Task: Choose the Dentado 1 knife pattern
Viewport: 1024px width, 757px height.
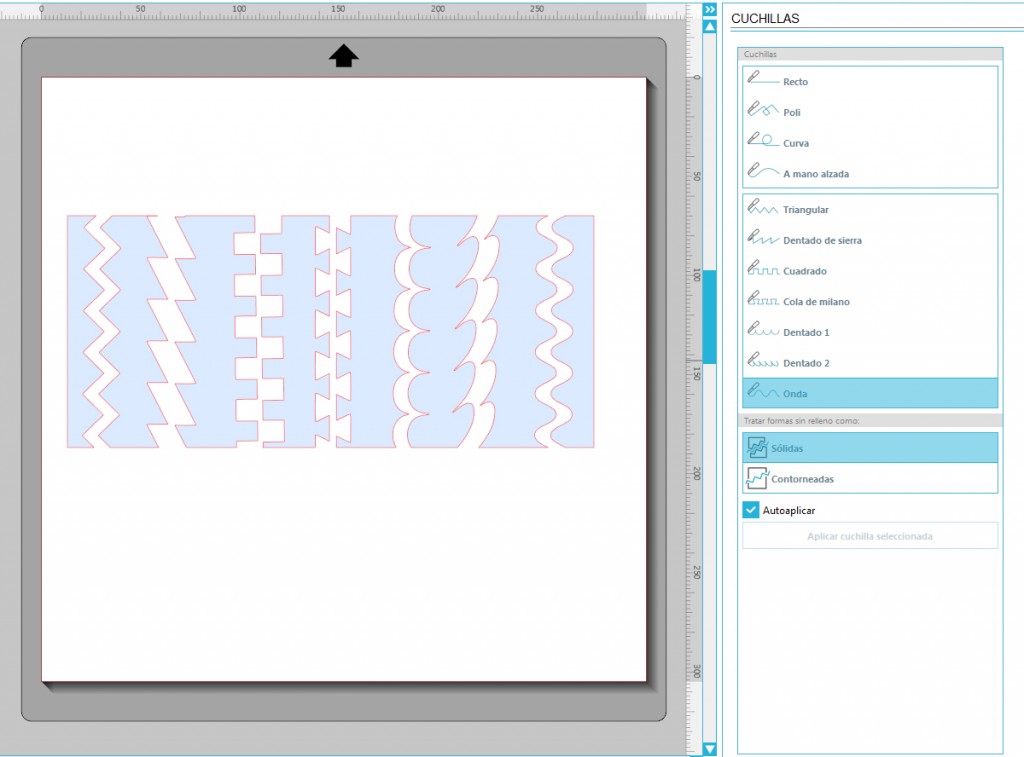Action: [x=765, y=331]
